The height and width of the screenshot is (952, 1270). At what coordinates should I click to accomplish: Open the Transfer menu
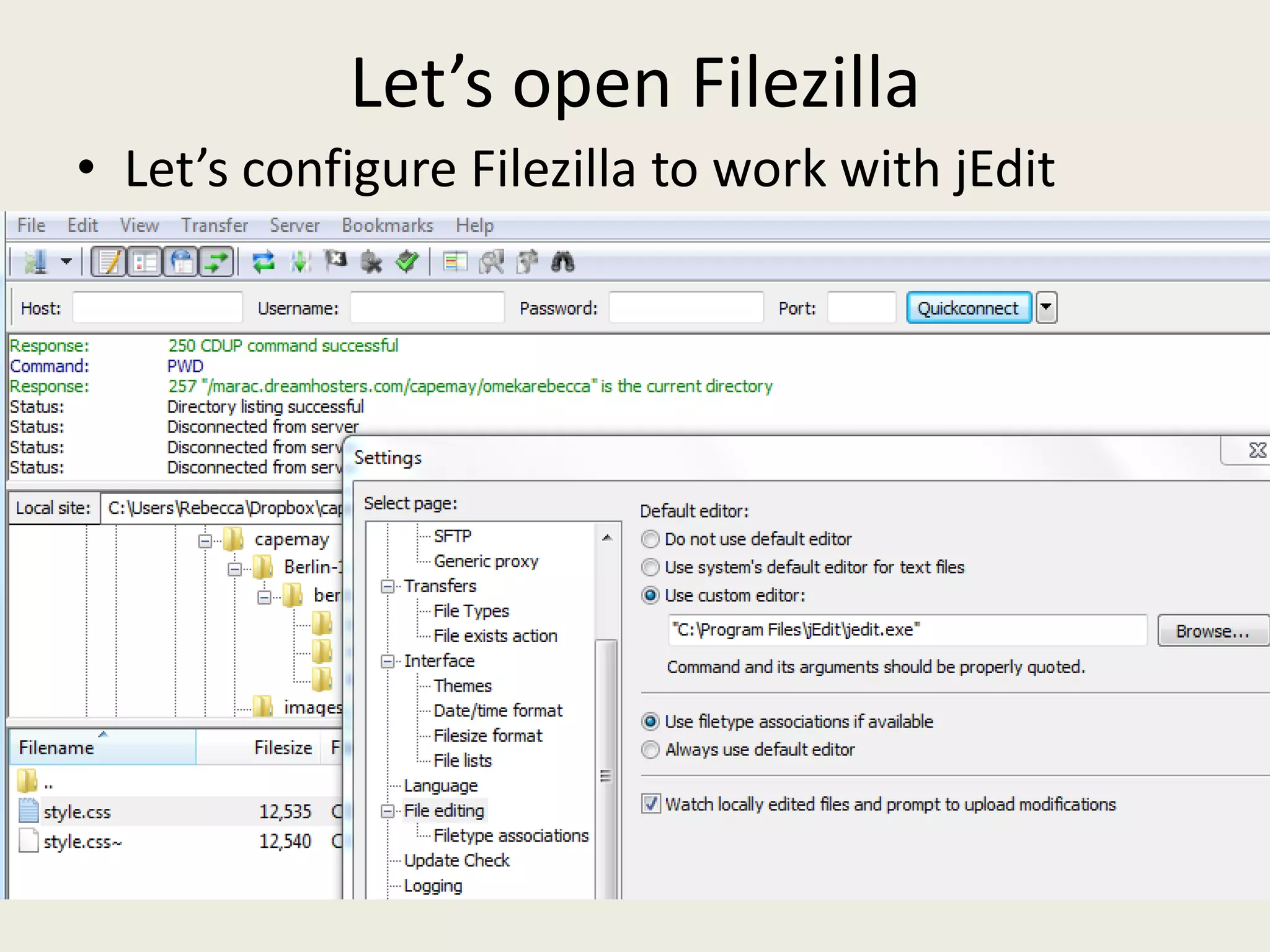215,225
